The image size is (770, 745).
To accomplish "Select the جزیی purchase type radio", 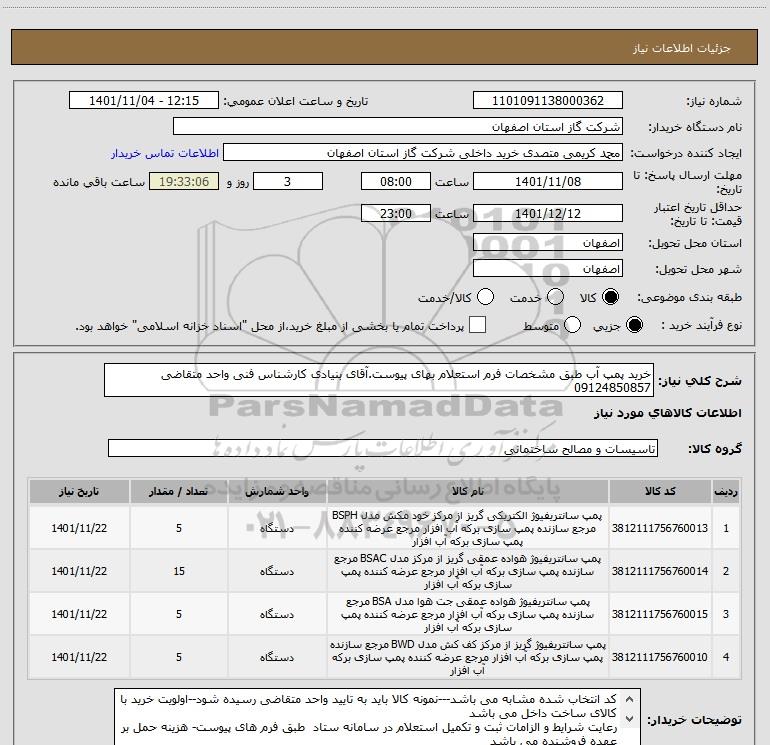I will 634,325.
